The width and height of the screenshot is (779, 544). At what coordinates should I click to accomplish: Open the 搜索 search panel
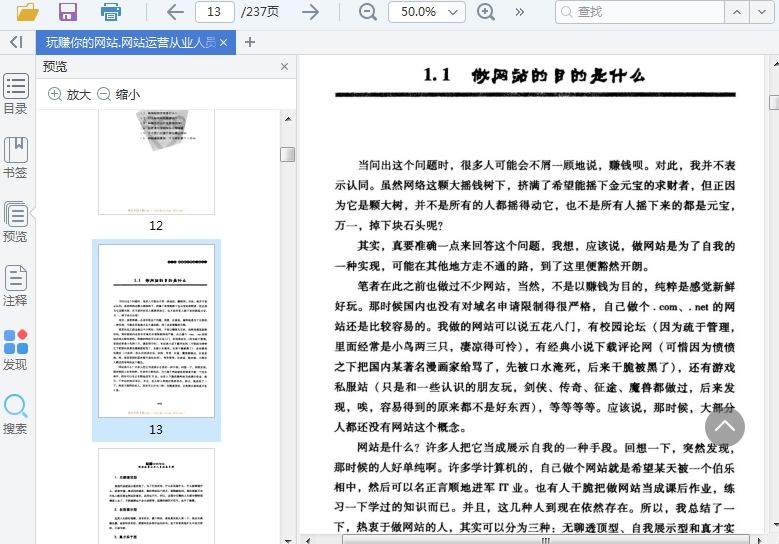click(x=15, y=414)
